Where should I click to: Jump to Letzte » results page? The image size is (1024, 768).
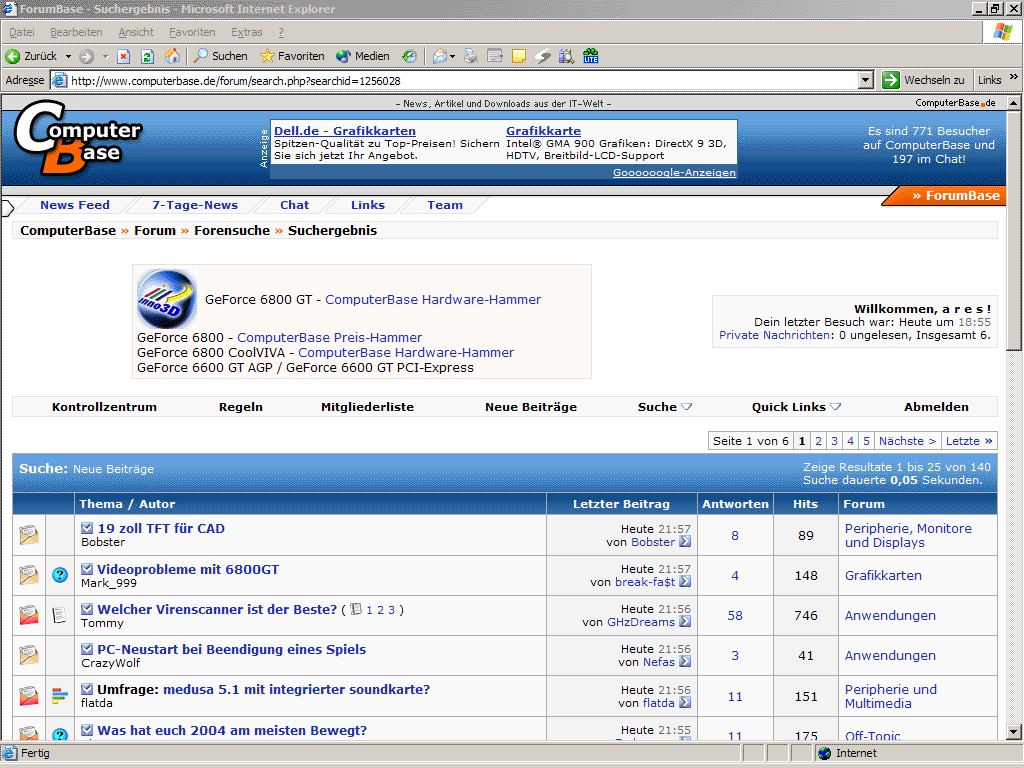click(969, 441)
